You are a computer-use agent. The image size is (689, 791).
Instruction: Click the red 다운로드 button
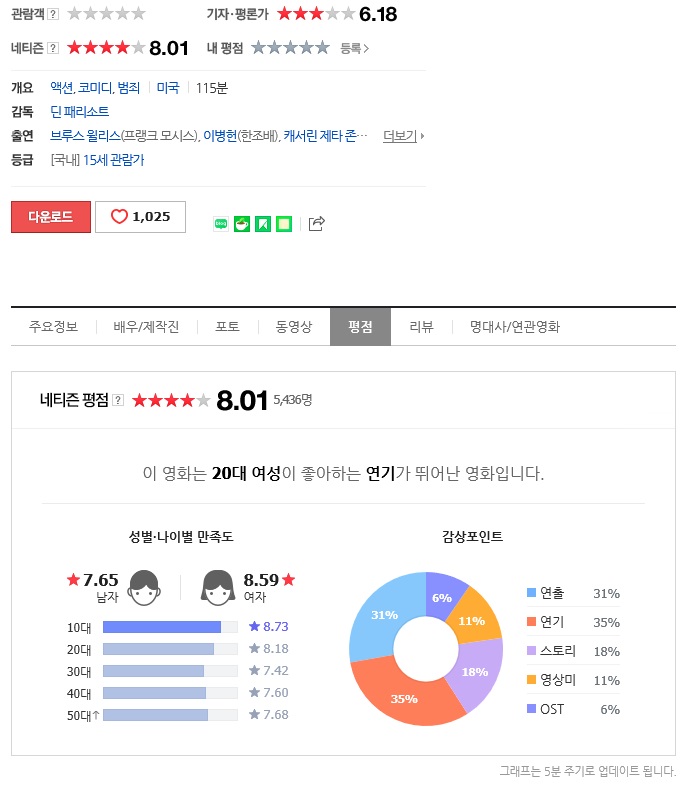pos(51,217)
